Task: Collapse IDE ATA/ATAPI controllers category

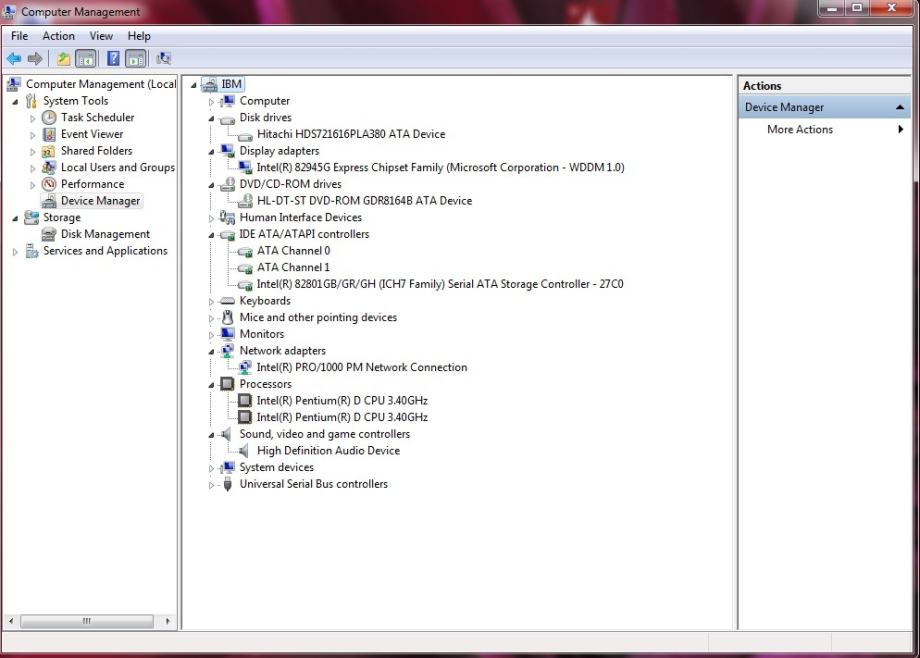Action: (x=211, y=235)
